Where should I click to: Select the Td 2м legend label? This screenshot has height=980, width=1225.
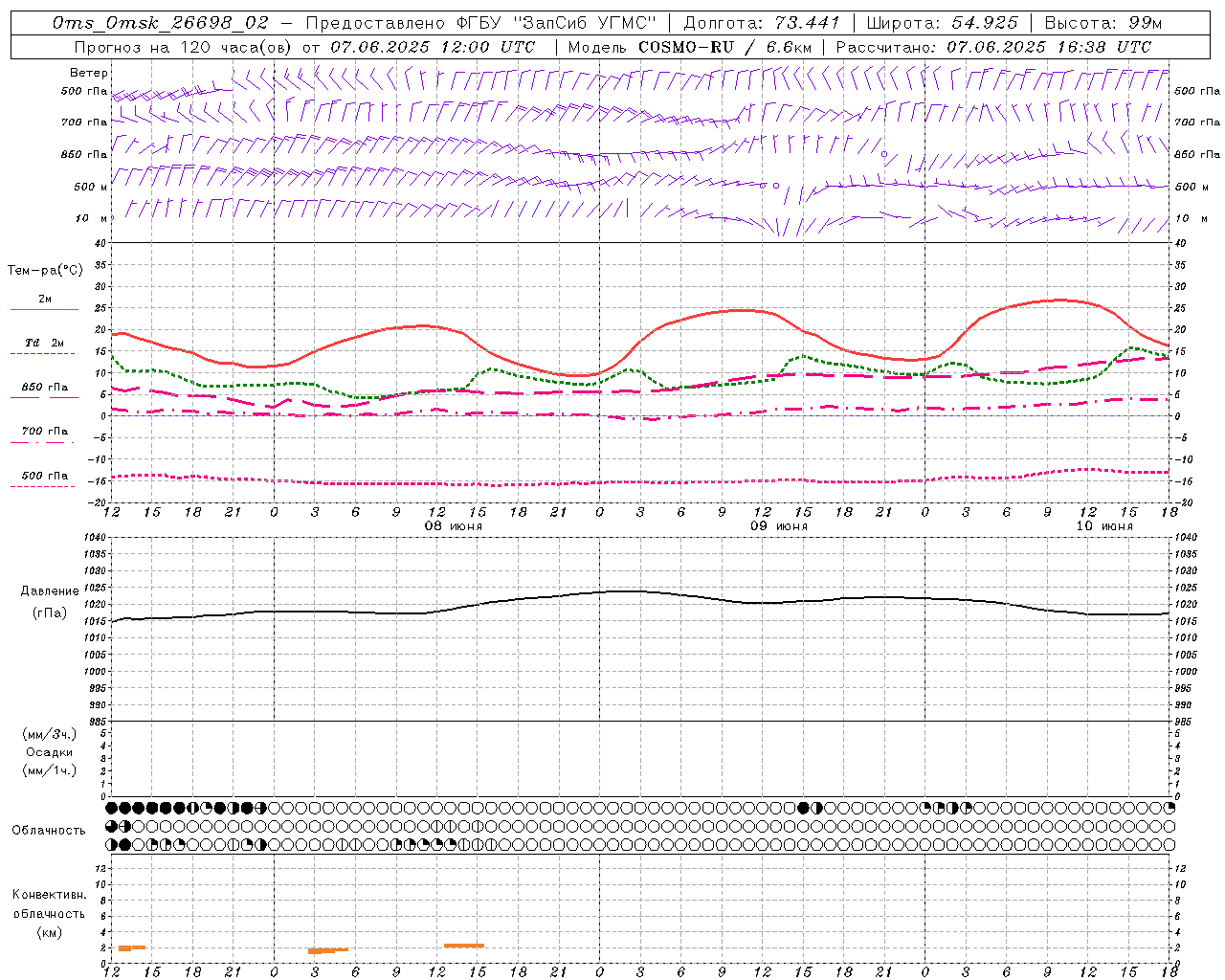[44, 343]
